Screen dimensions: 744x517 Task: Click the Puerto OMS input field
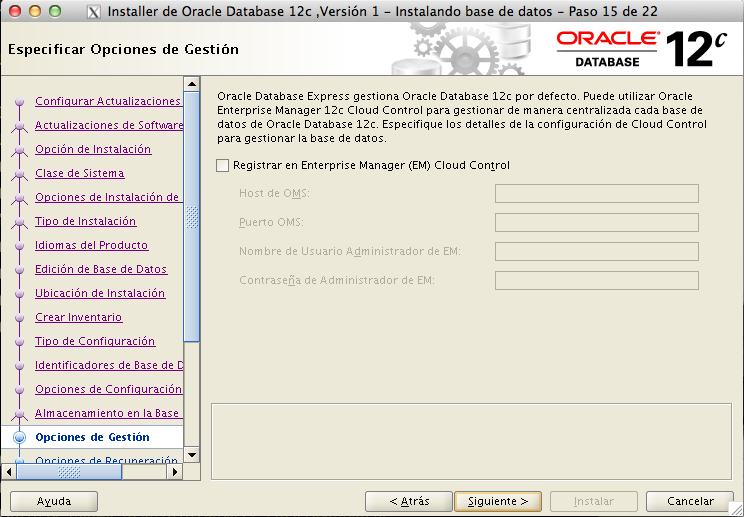click(x=596, y=222)
